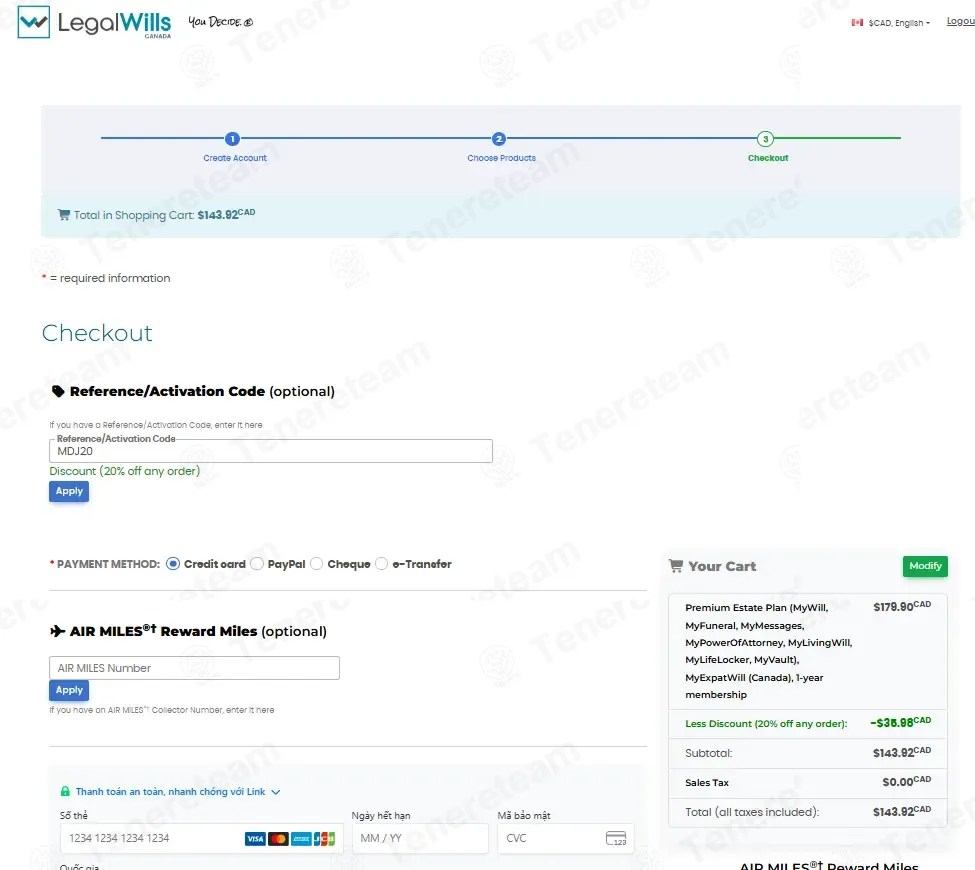Click the Checkout heading
Screen dimensions: 975x870
click(x=97, y=333)
